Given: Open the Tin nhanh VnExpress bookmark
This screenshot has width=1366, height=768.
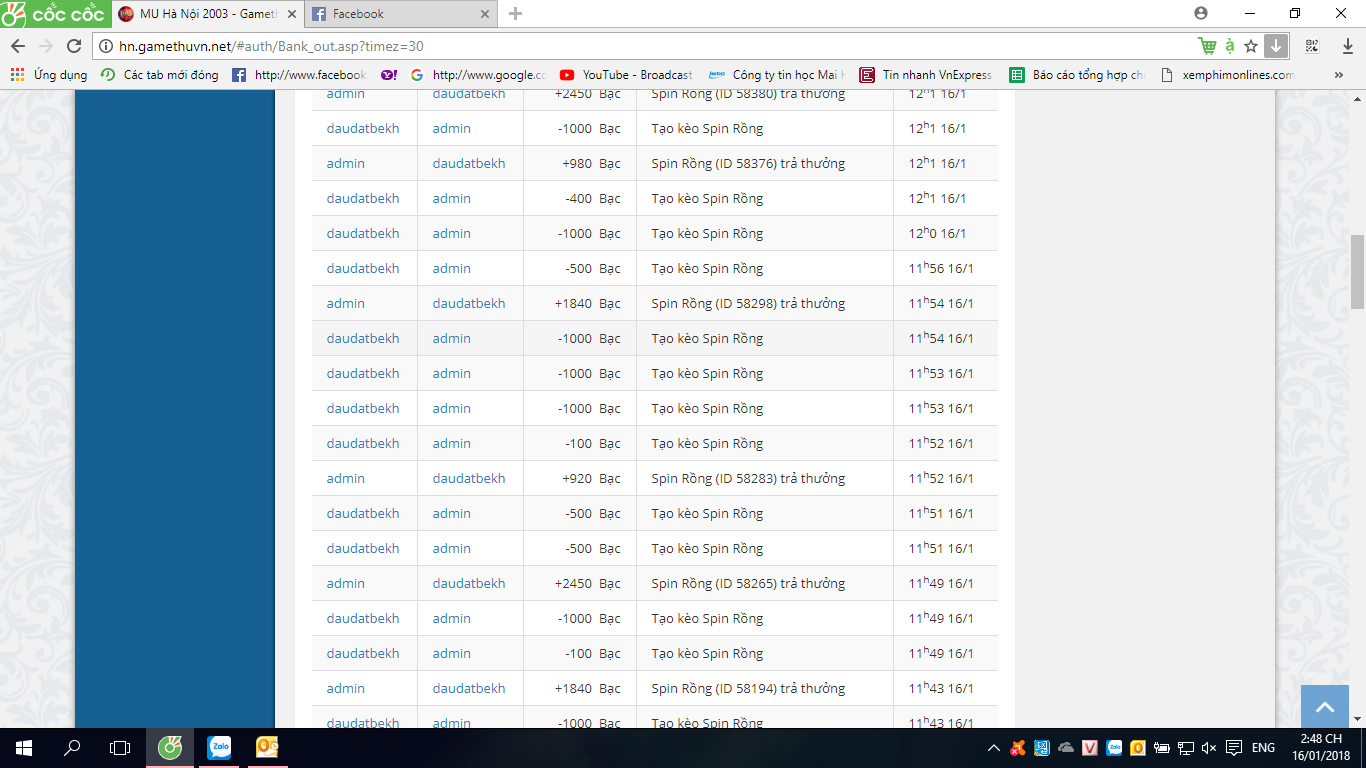Looking at the screenshot, I should 925,75.
